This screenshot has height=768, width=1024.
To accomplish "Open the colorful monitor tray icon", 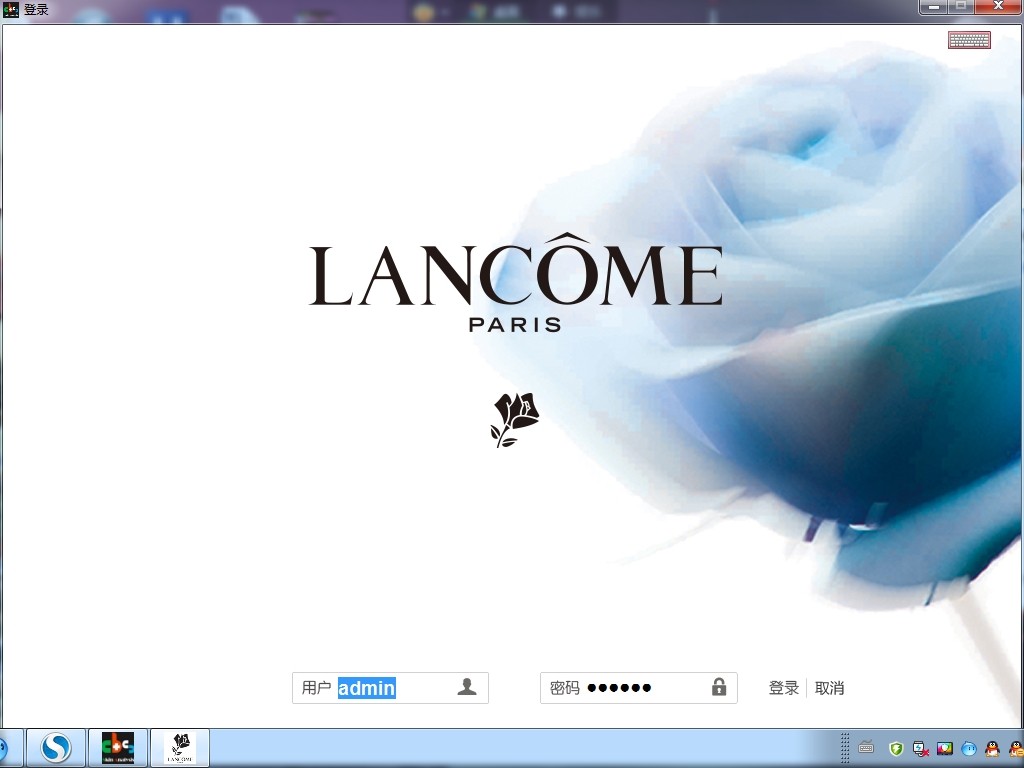I will pos(944,748).
